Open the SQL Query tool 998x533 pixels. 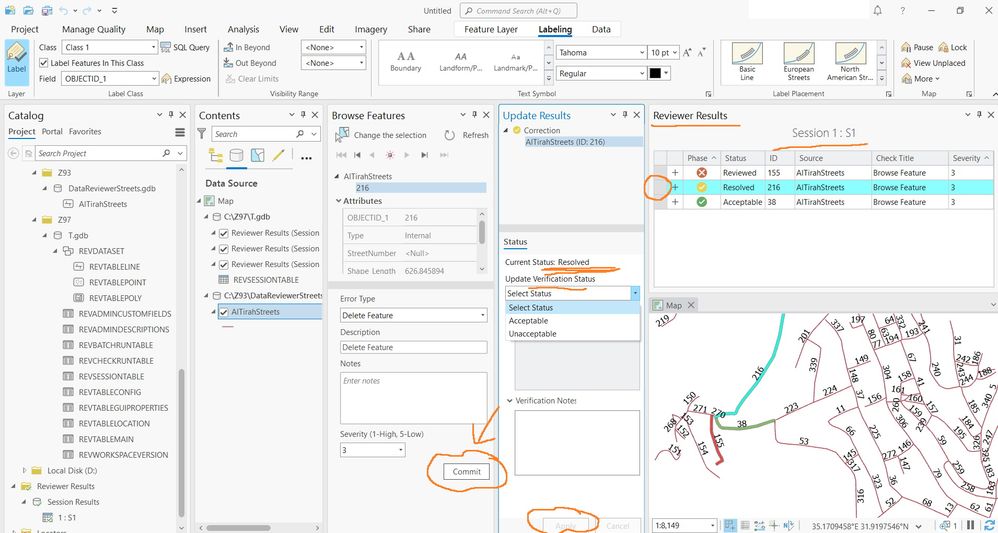click(185, 47)
